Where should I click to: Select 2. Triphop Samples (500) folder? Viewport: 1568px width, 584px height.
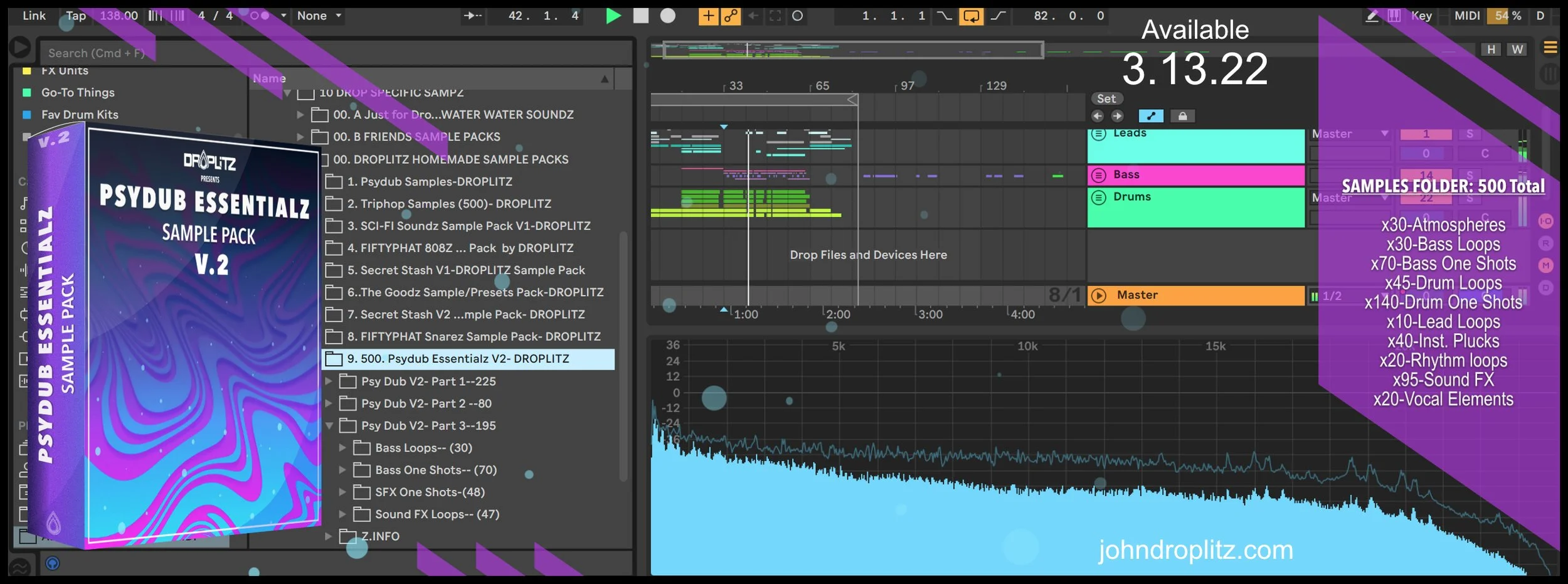click(449, 204)
